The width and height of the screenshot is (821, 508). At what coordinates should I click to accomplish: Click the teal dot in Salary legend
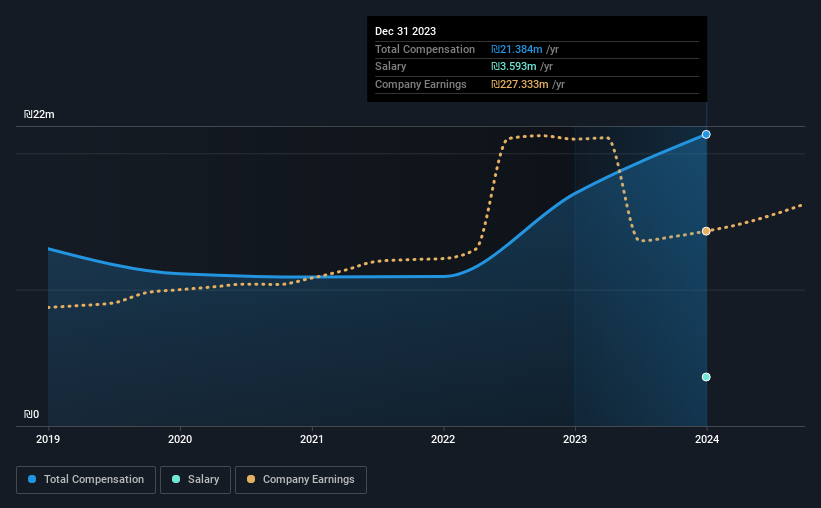pyautogui.click(x=176, y=479)
